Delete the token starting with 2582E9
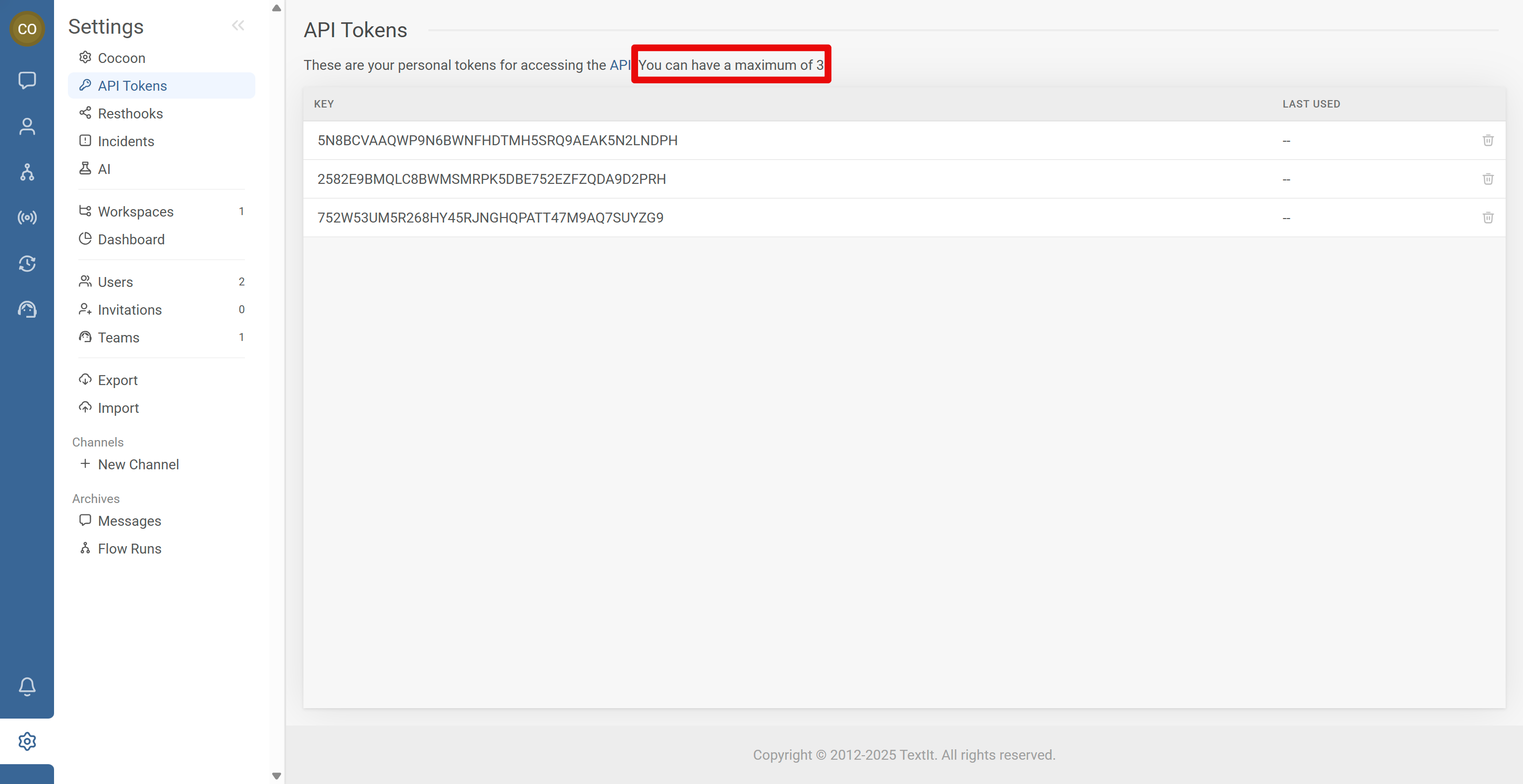The image size is (1523, 784). coord(1487,179)
